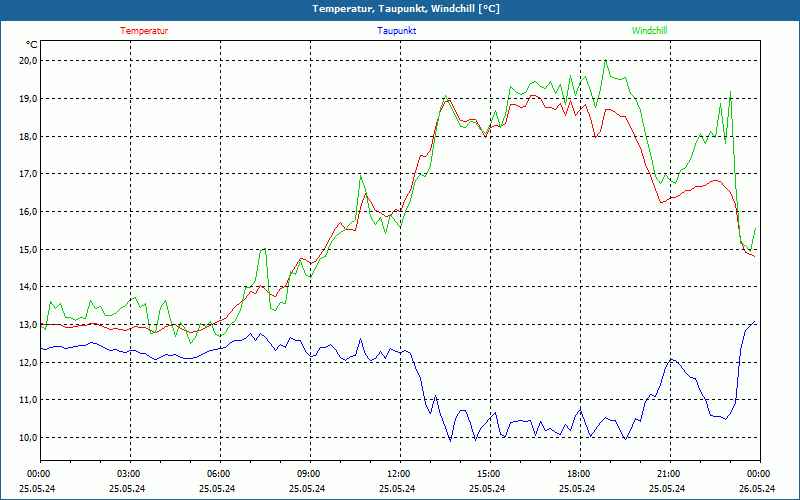The height and width of the screenshot is (500, 800).
Task: Click the 25.05.24 date under 12:00
Action: [x=397, y=488]
